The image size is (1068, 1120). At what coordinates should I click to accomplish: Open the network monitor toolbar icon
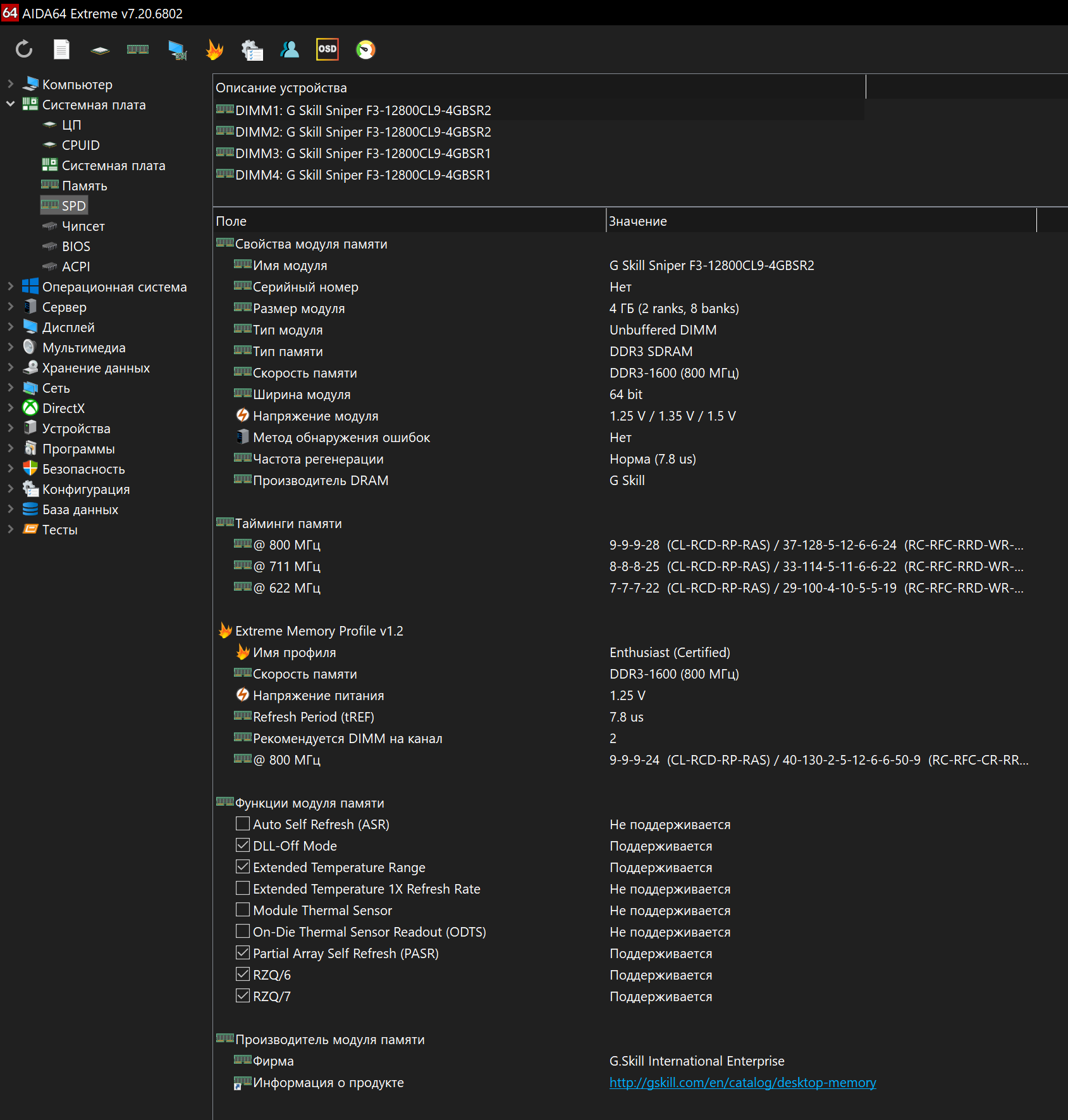point(177,50)
